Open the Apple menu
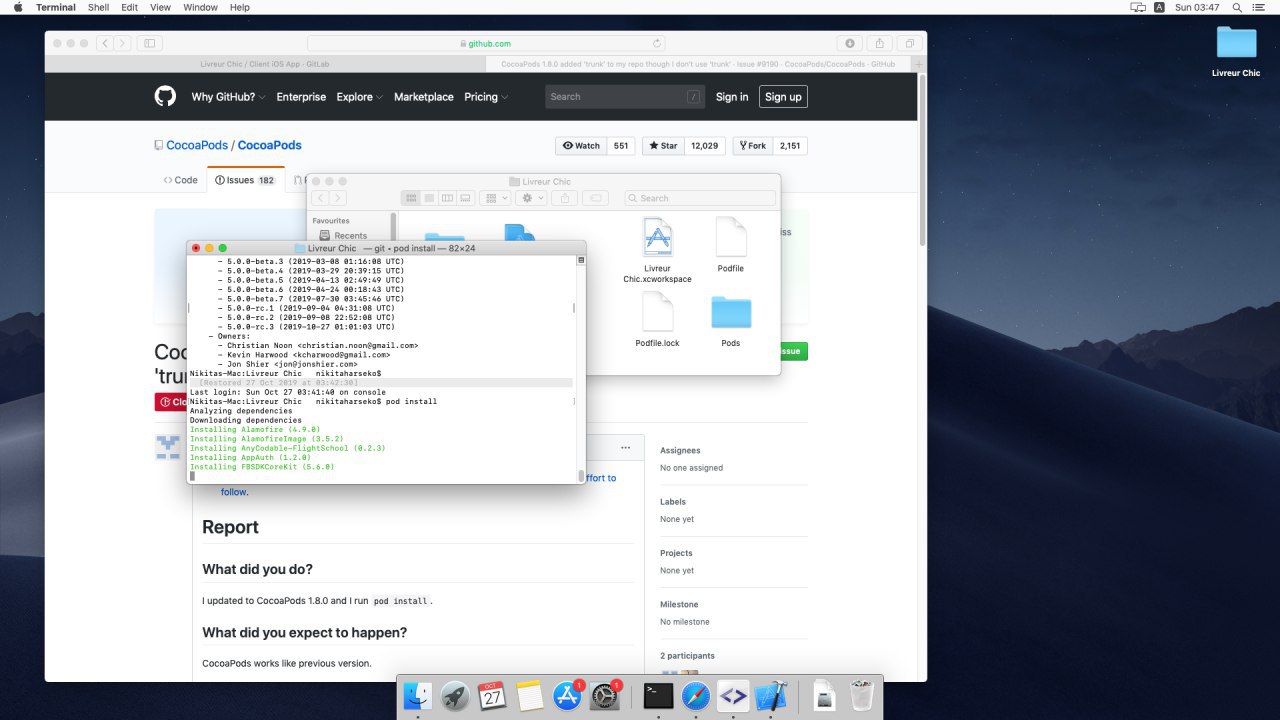This screenshot has width=1280, height=720. click(18, 7)
